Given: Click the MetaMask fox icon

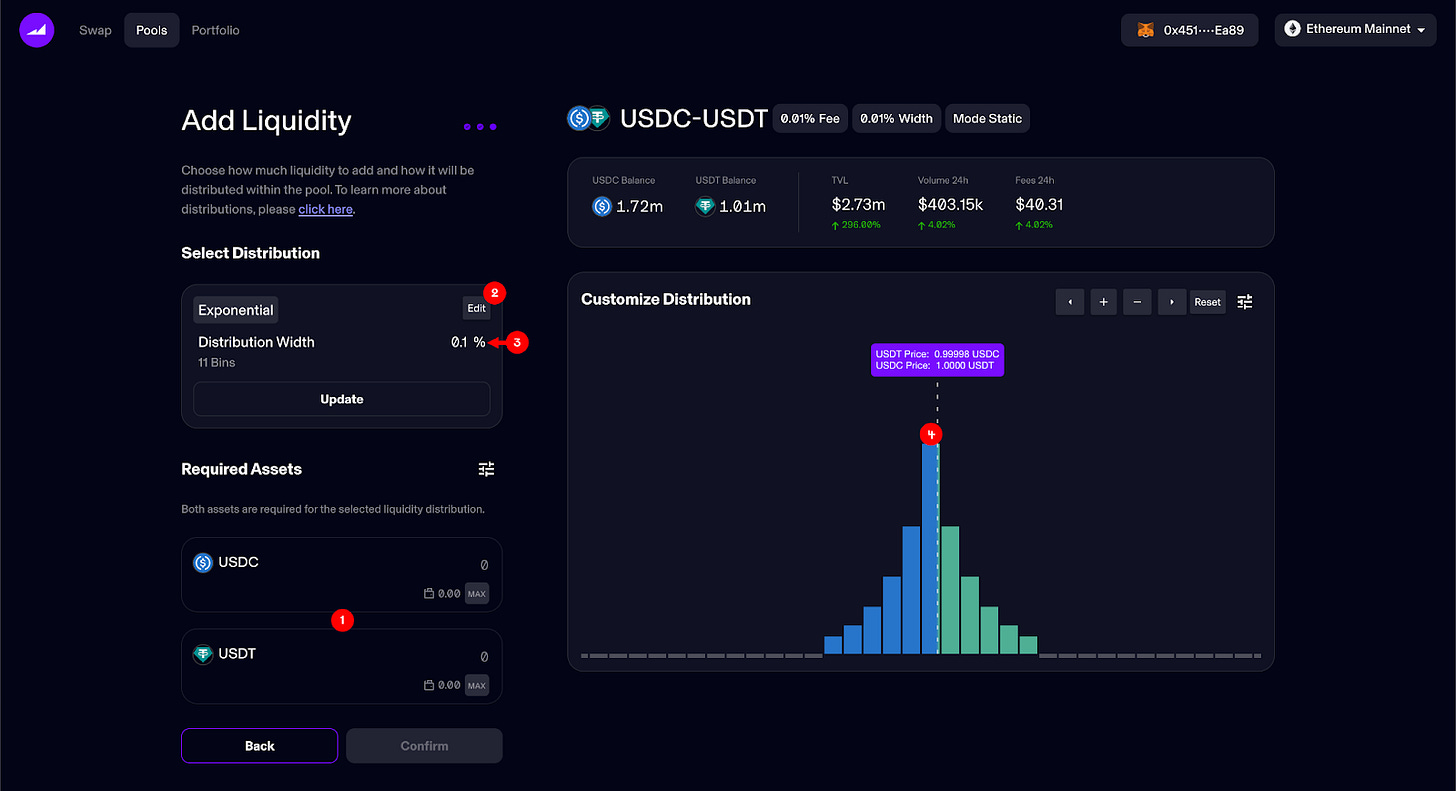Looking at the screenshot, I should tap(1145, 30).
